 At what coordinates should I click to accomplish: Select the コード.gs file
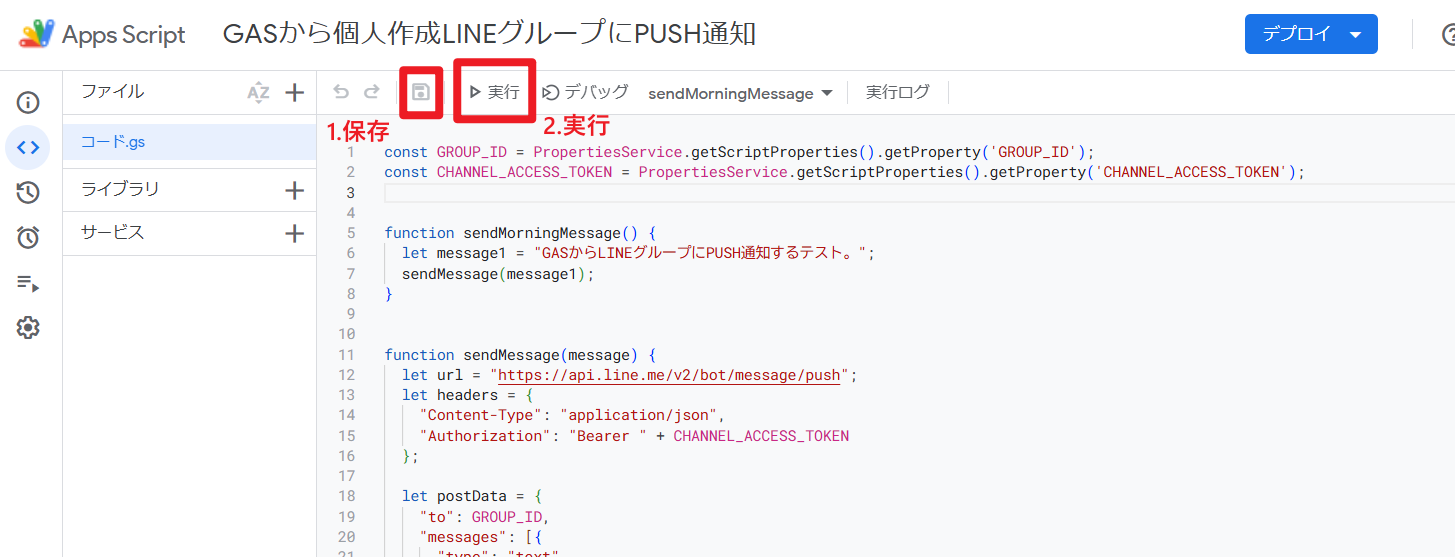click(189, 142)
